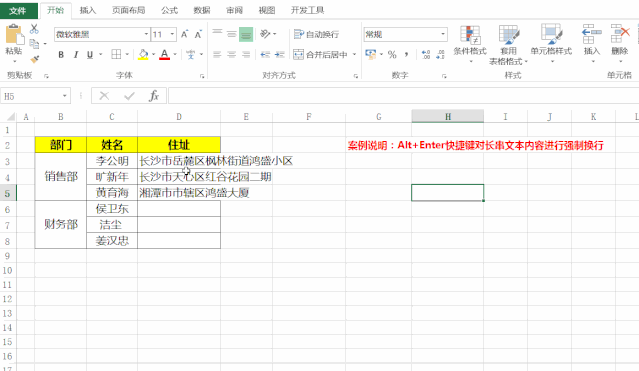
Task: Increase decimal places
Action: point(426,54)
